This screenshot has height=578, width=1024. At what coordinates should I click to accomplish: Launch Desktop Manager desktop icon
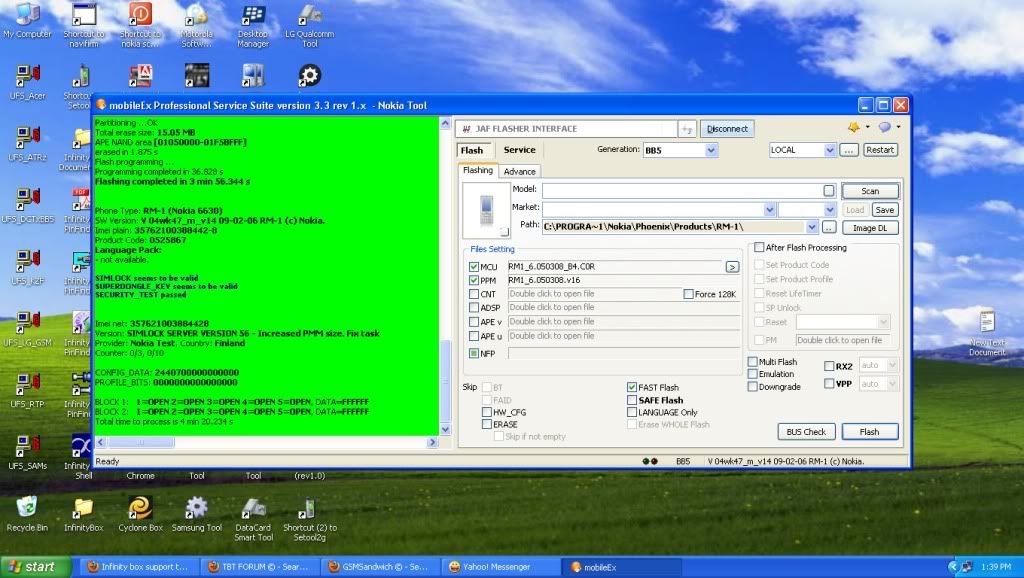pyautogui.click(x=253, y=25)
